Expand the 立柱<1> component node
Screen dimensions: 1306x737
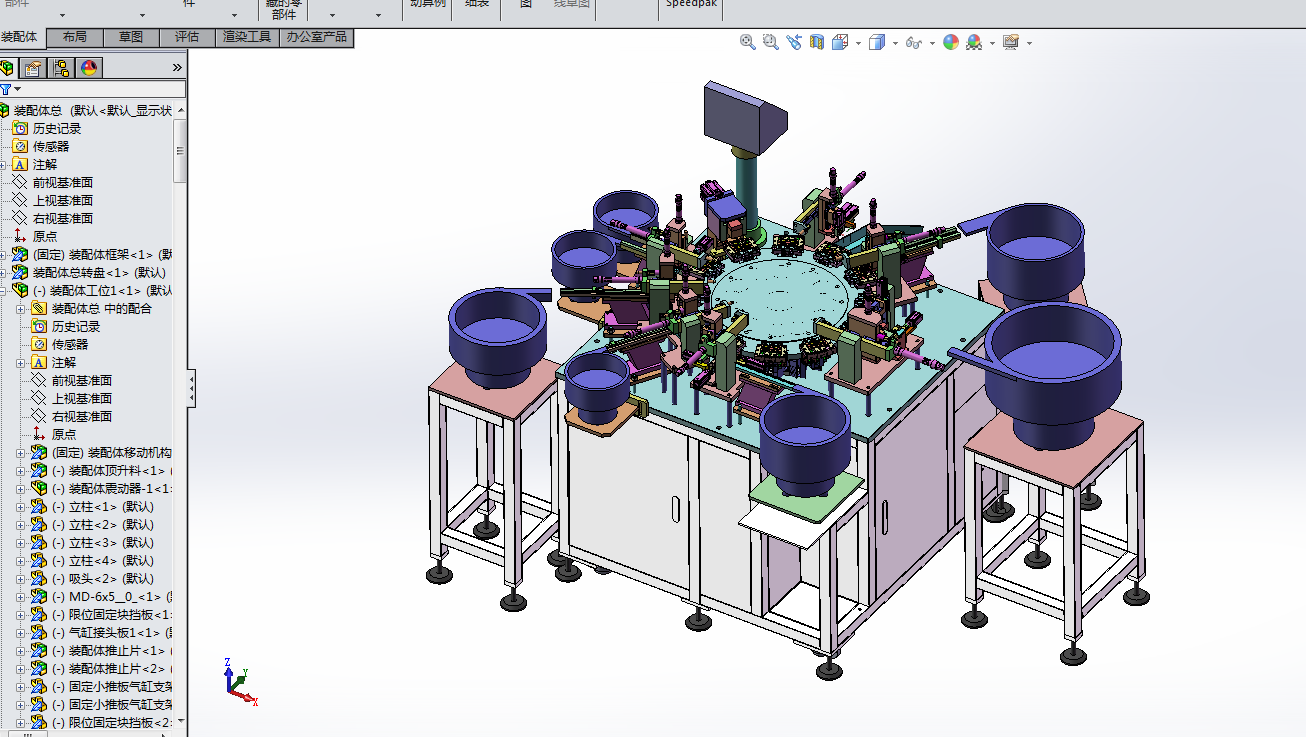[x=21, y=506]
